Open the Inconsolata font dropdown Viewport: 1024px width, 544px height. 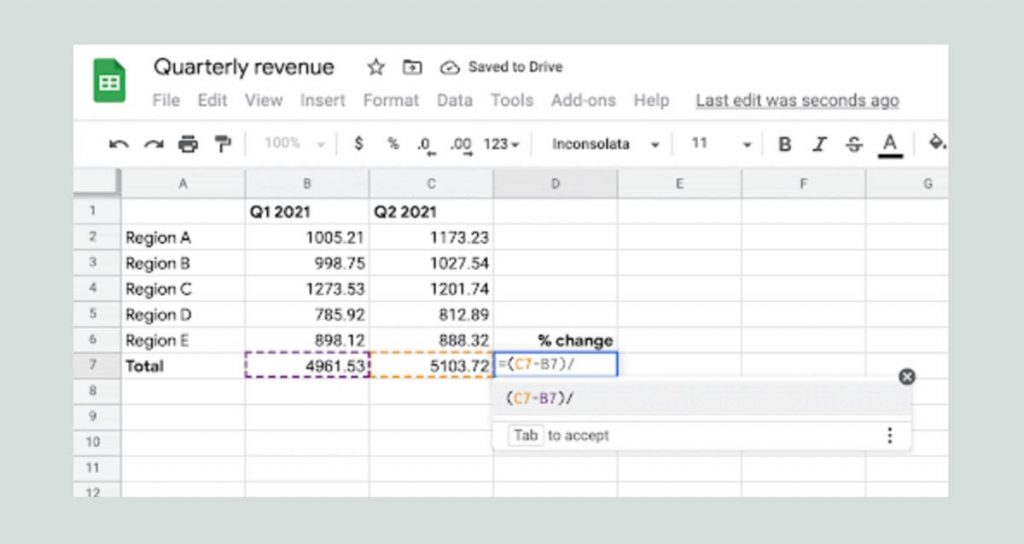pyautogui.click(x=605, y=144)
